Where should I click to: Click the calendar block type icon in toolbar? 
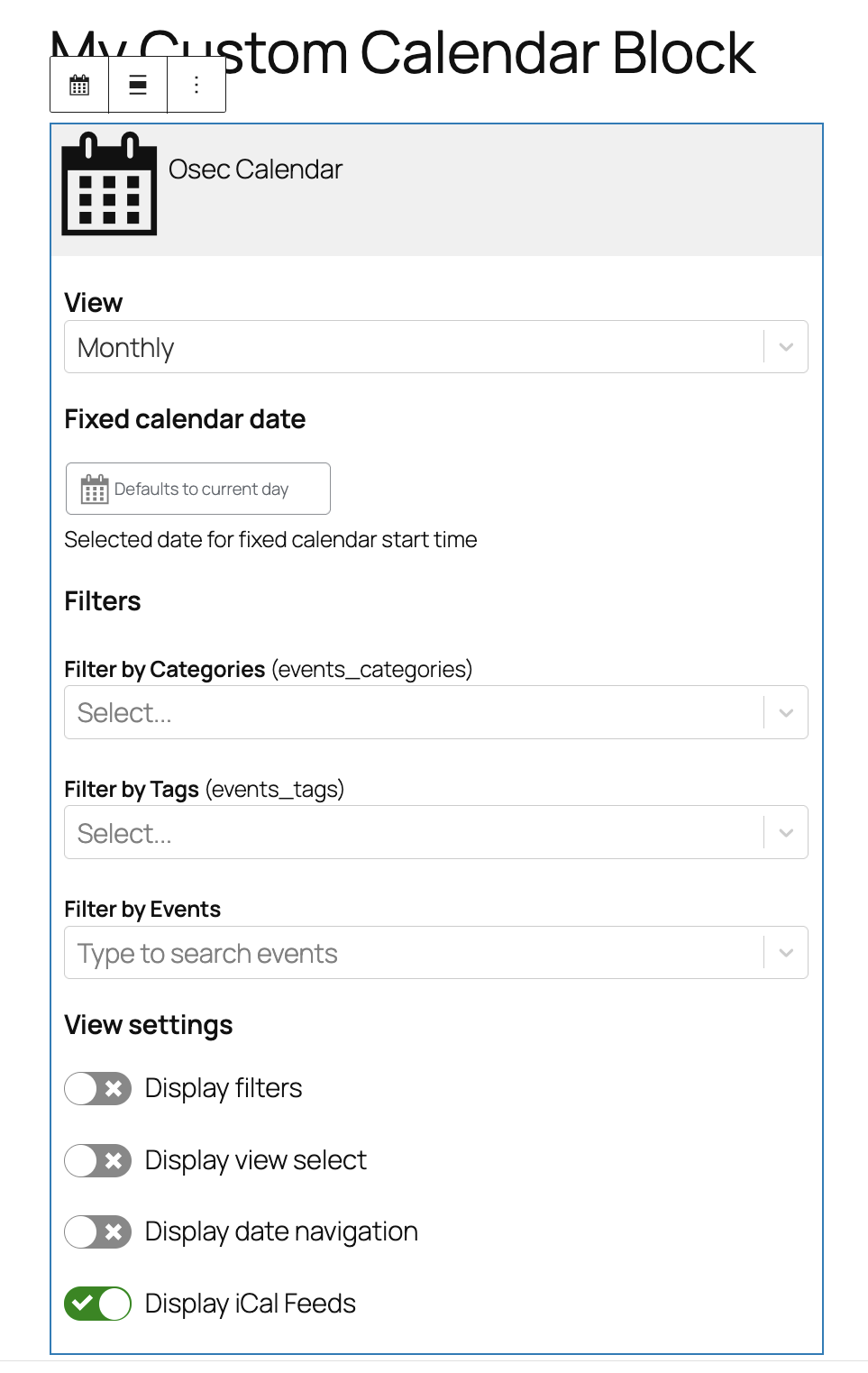[79, 85]
